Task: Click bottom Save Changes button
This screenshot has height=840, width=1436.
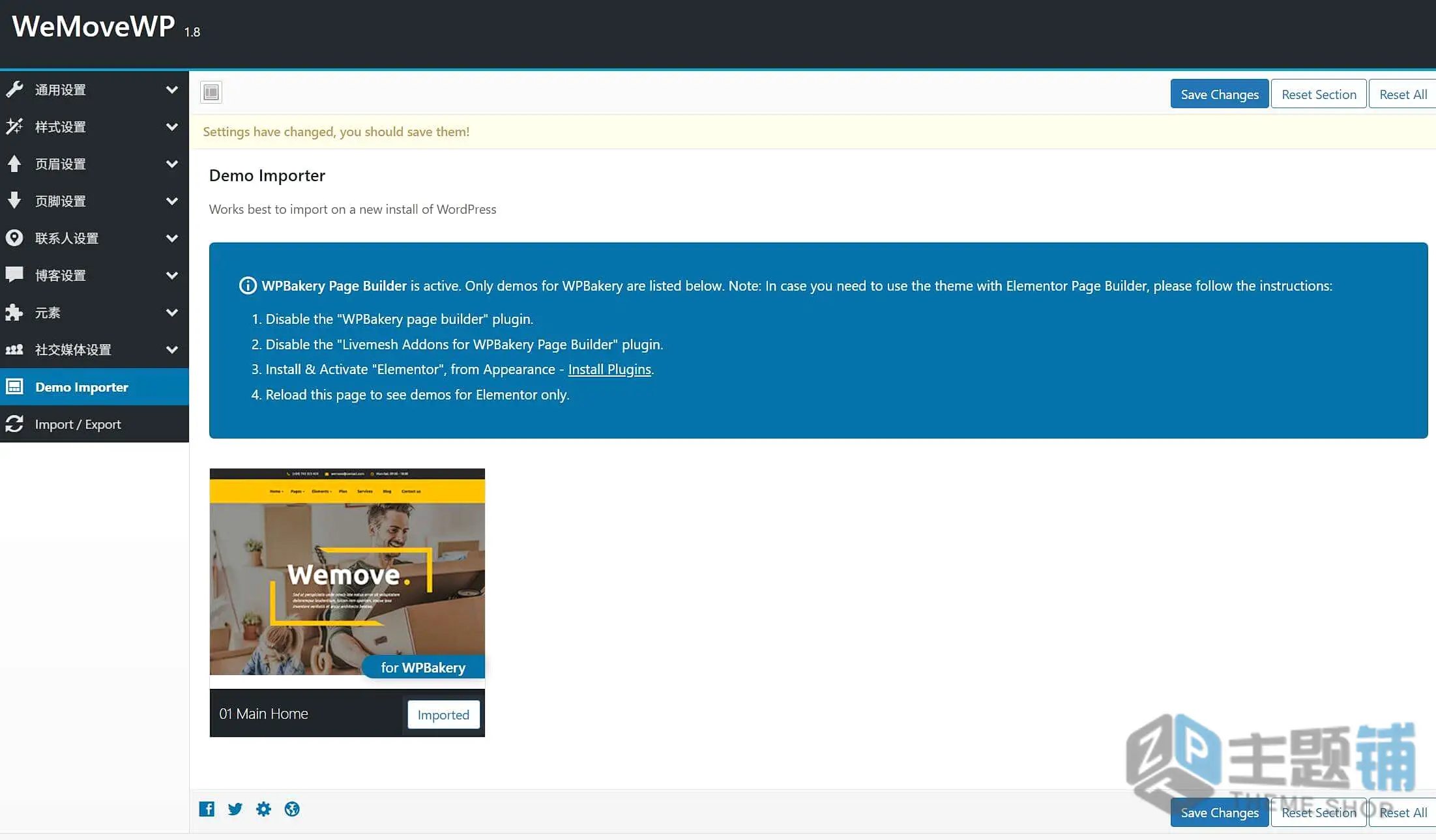Action: tap(1219, 812)
